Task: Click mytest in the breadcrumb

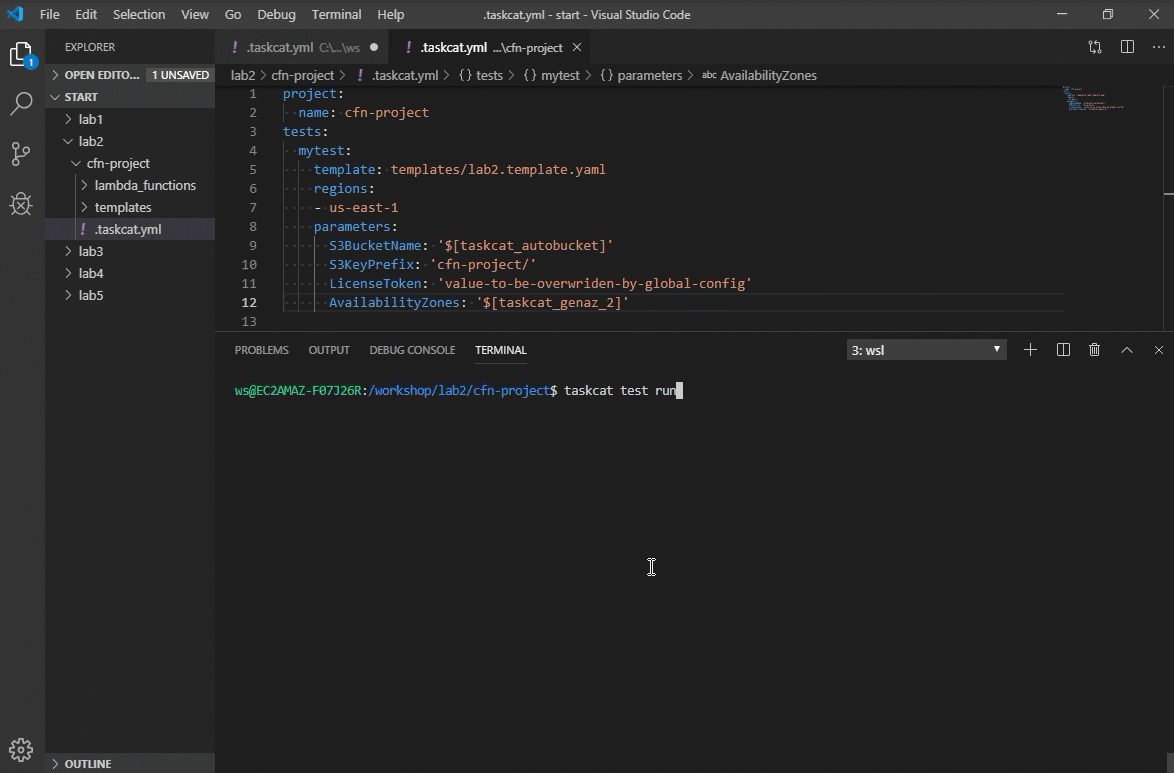Action: [x=552, y=75]
